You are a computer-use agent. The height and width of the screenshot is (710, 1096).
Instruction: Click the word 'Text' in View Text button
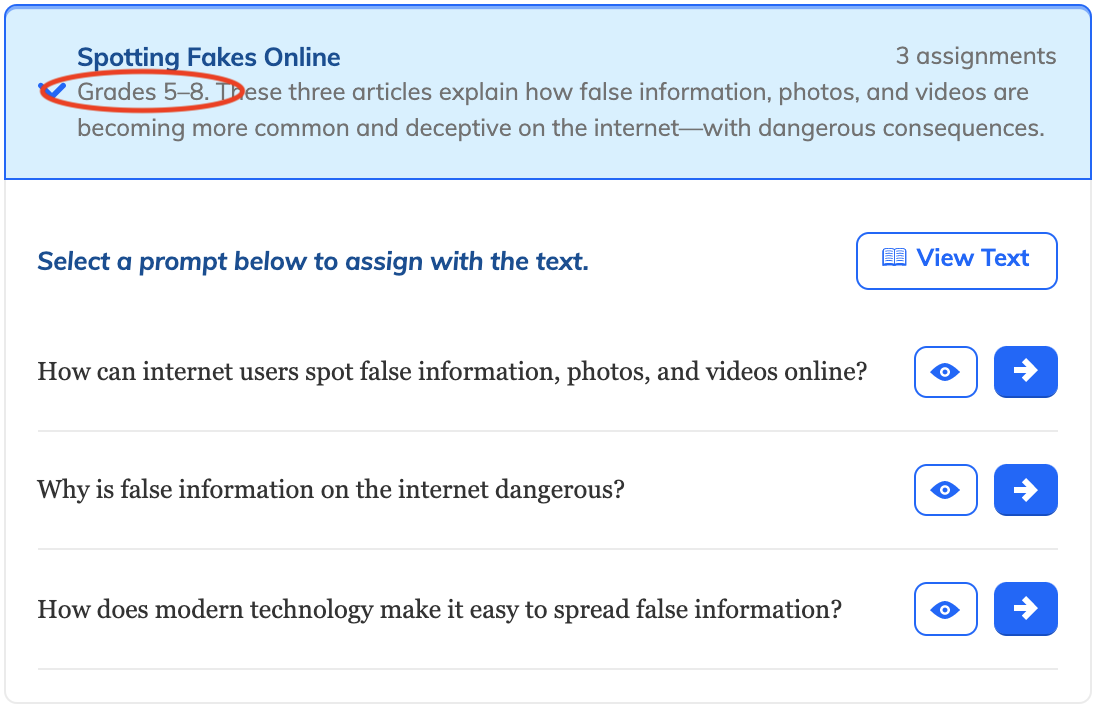tap(1005, 258)
